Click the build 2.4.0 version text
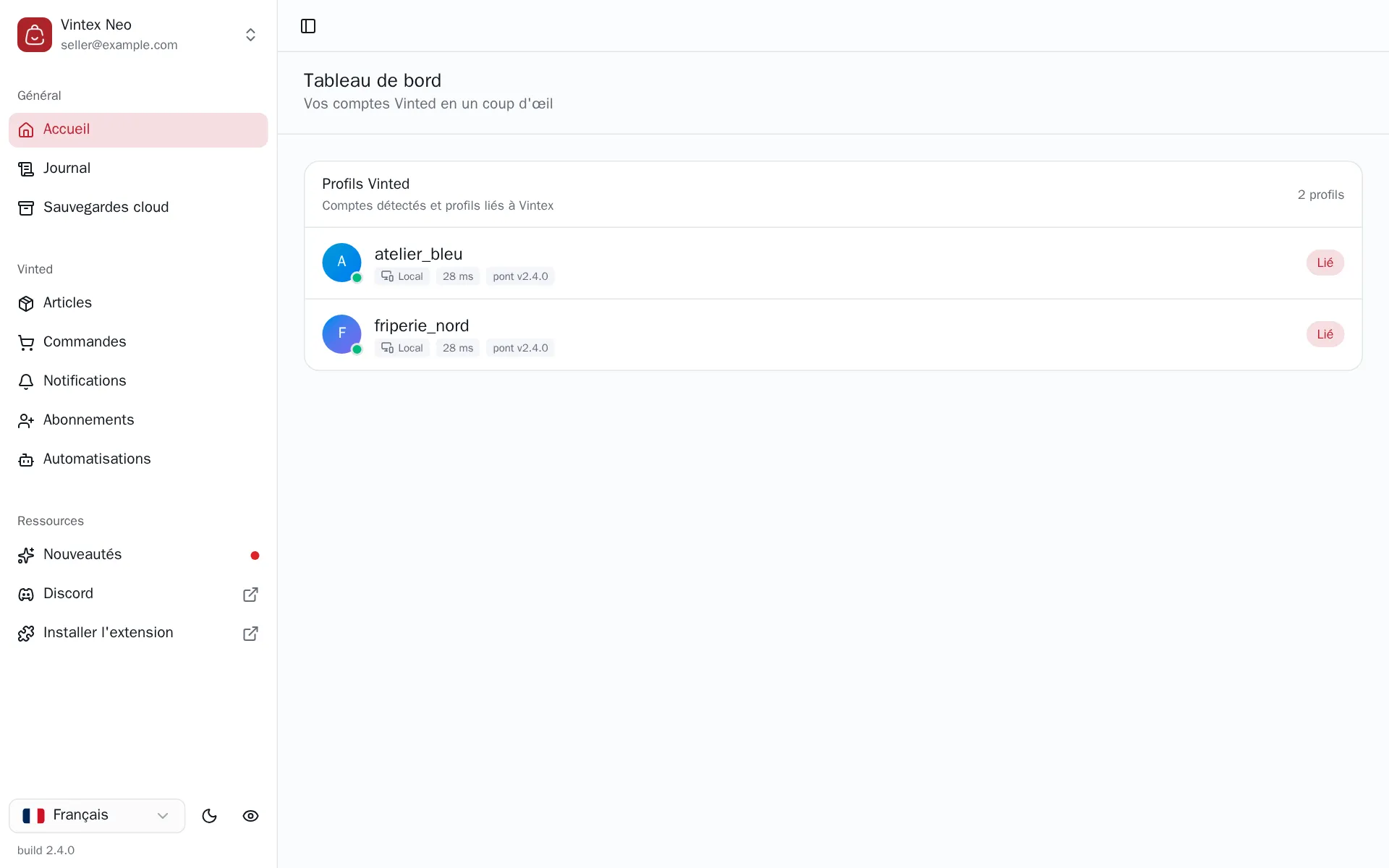Screen dimensions: 1389x868 click(46, 850)
